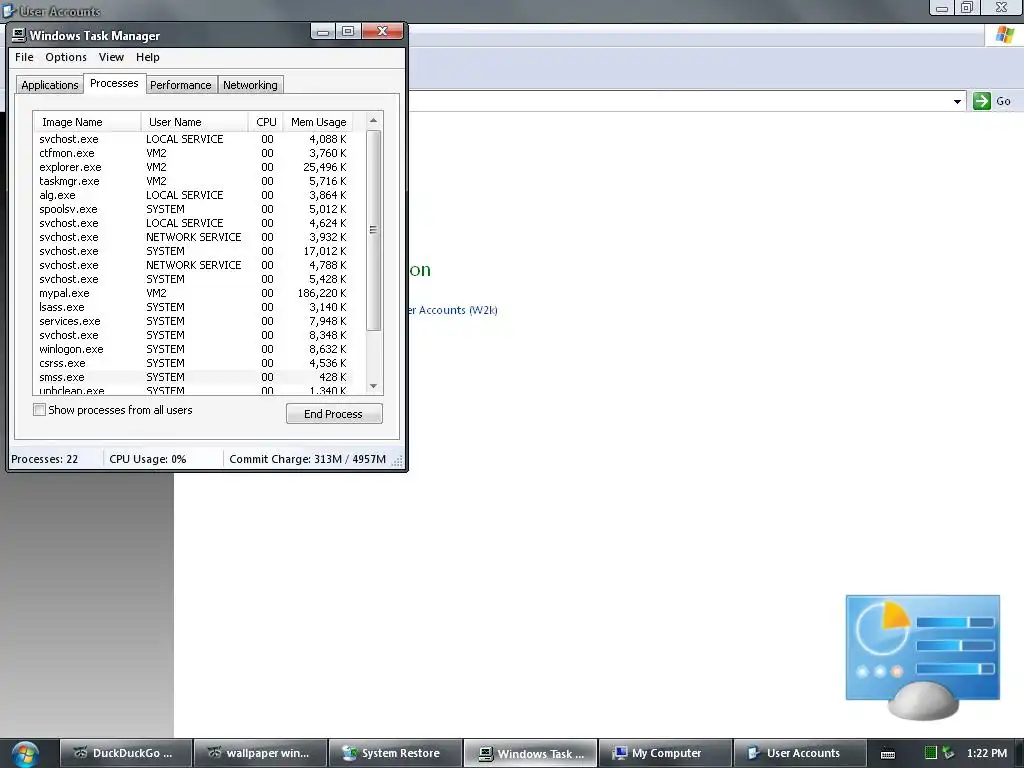This screenshot has width=1024, height=768.
Task: Select svchost.exe using 17,012 K
Action: (x=193, y=251)
